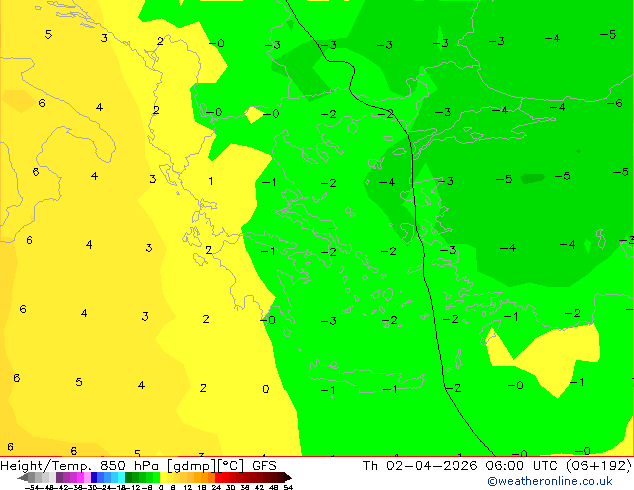Click the '850 hPa' pressure level label
This screenshot has height=490, width=634.
[129, 466]
